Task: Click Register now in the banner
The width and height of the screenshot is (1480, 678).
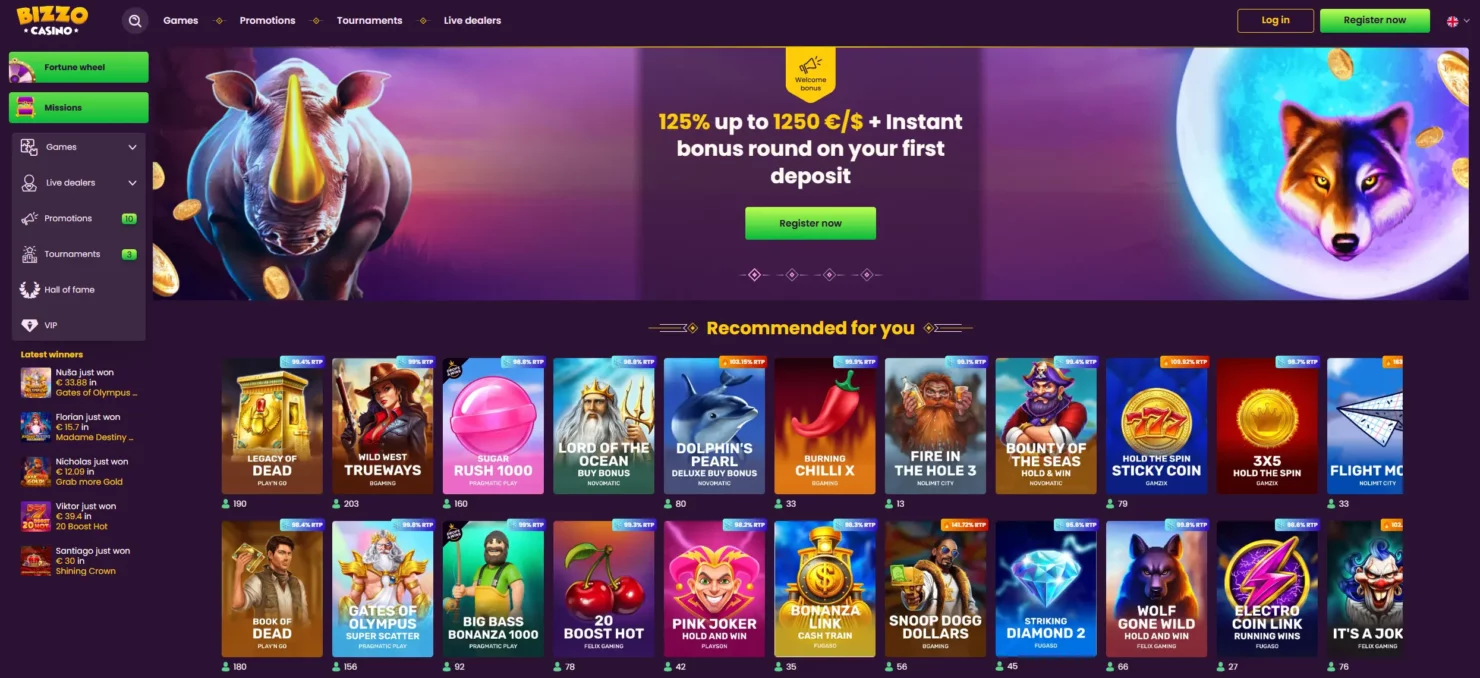Action: (810, 223)
